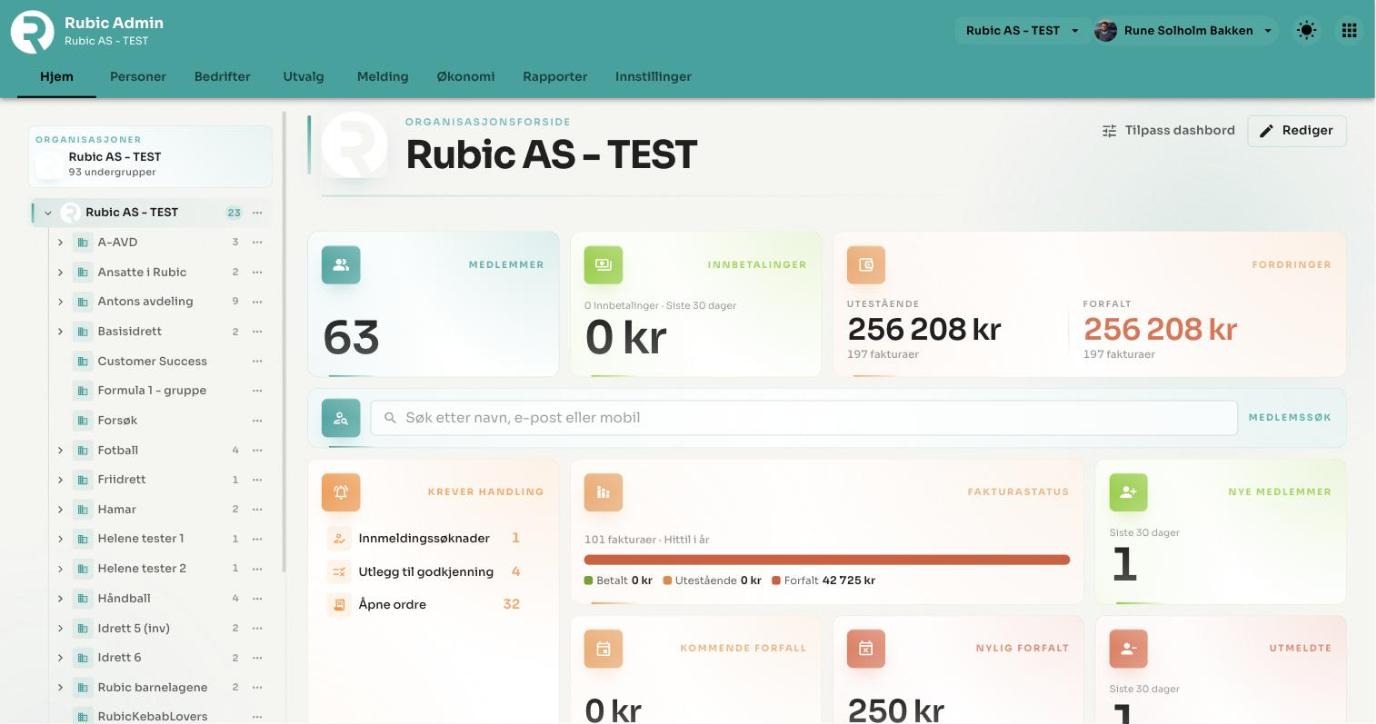Expand the Friidrett group
The height and width of the screenshot is (724, 1376).
60,480
